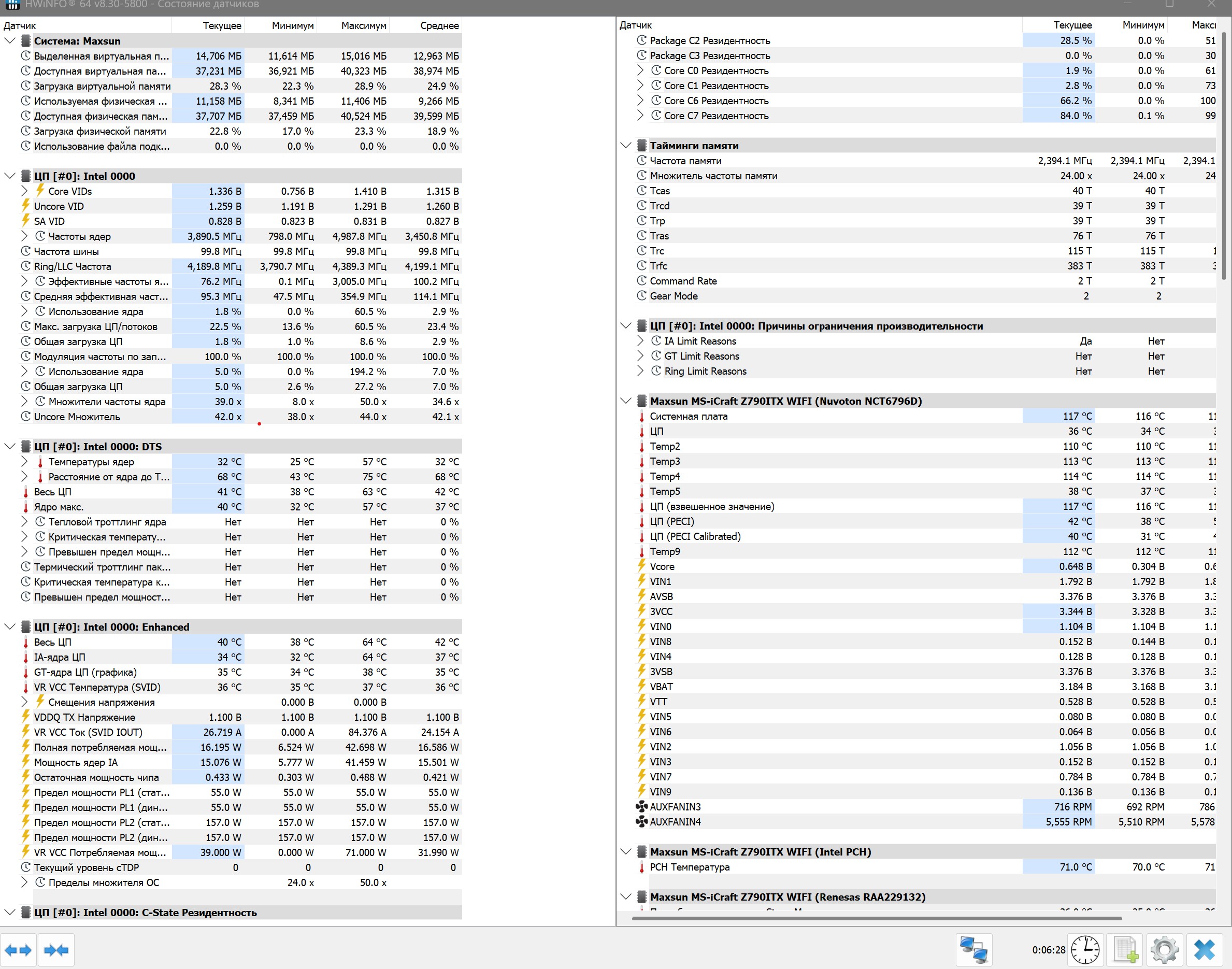Start logging with the document plus icon
The width and height of the screenshot is (1232, 969).
pos(1125,950)
